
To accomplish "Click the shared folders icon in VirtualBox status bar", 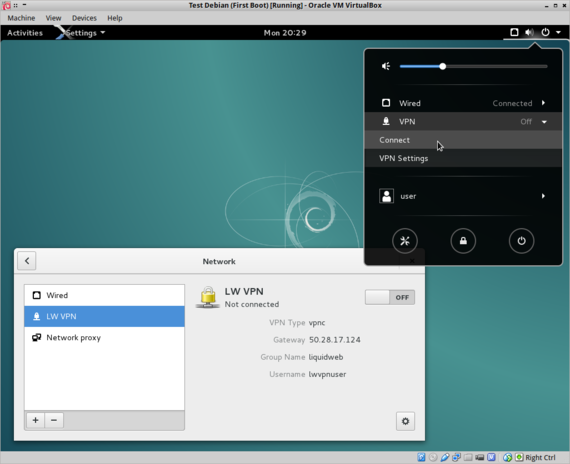I will (468, 457).
